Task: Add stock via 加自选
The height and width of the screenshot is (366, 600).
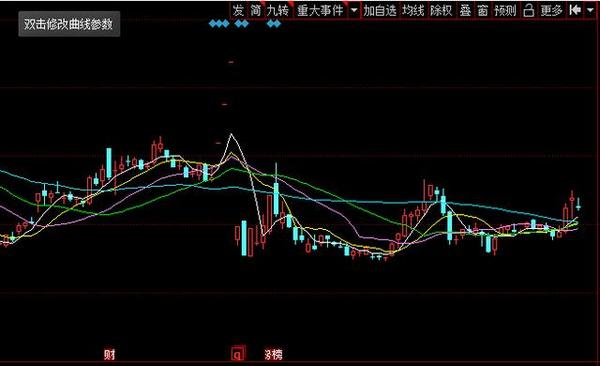Action: pyautogui.click(x=380, y=10)
